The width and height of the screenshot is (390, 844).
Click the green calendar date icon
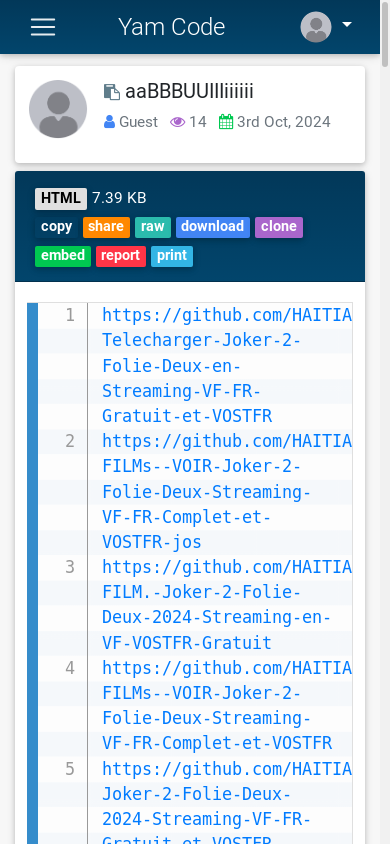click(226, 122)
